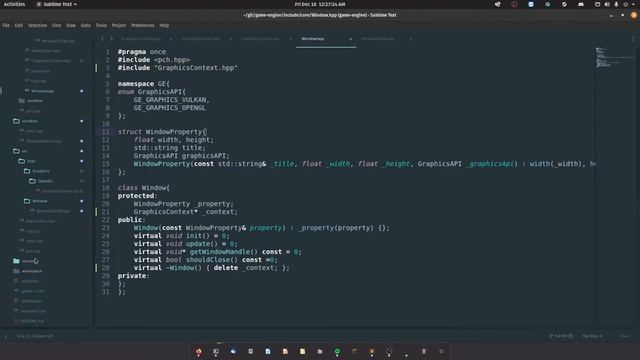Click 'GE_GRAPHICS_VULKAN' in the enum

pyautogui.click(x=171, y=100)
